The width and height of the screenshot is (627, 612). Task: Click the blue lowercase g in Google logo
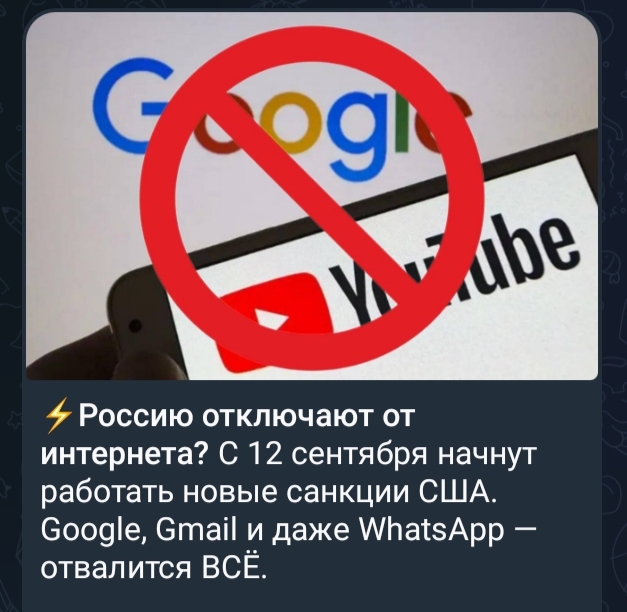359,138
